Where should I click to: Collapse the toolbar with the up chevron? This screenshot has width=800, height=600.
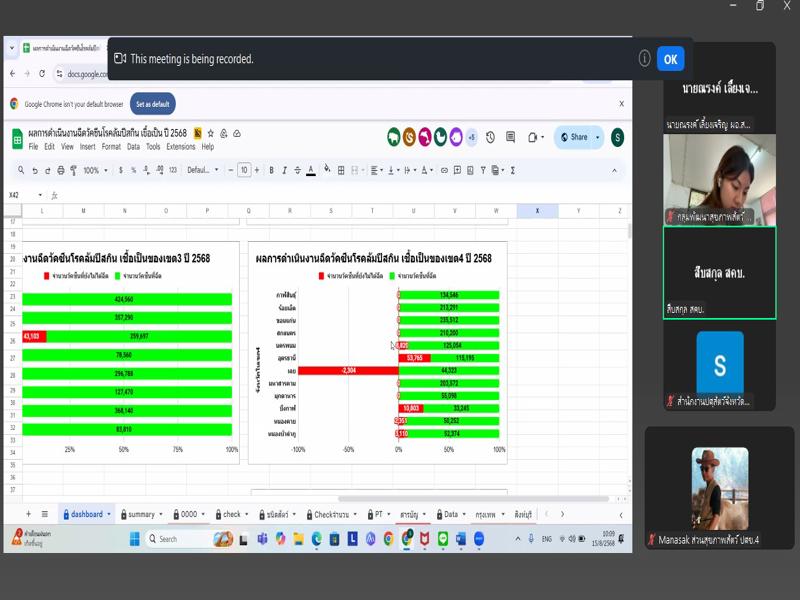pos(614,170)
